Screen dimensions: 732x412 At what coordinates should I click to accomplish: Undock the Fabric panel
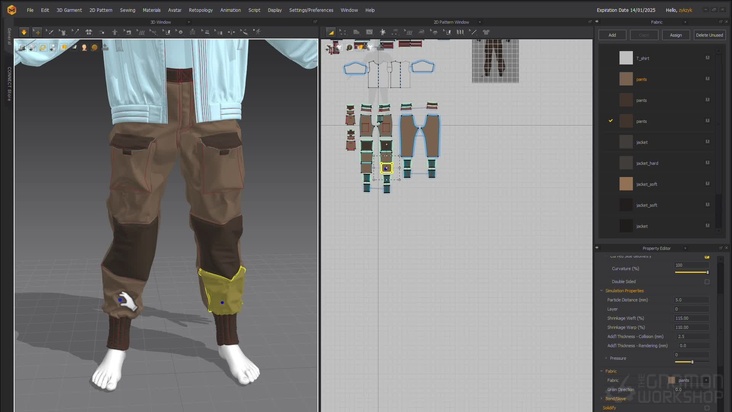click(721, 22)
